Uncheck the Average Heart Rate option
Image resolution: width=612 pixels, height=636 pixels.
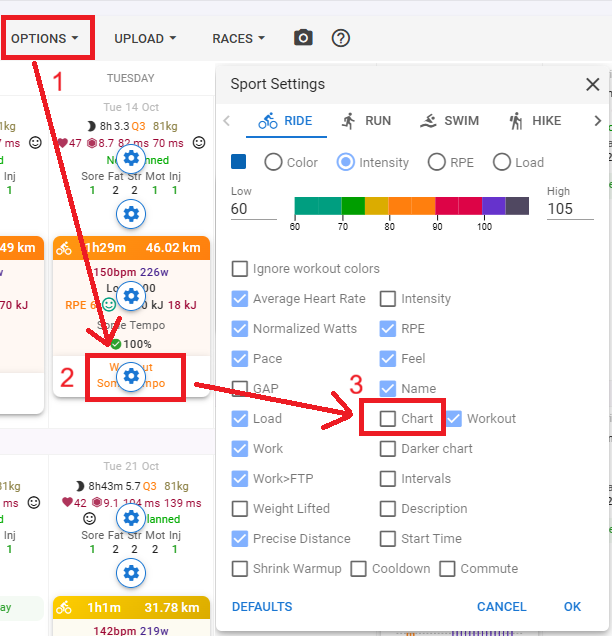point(240,299)
